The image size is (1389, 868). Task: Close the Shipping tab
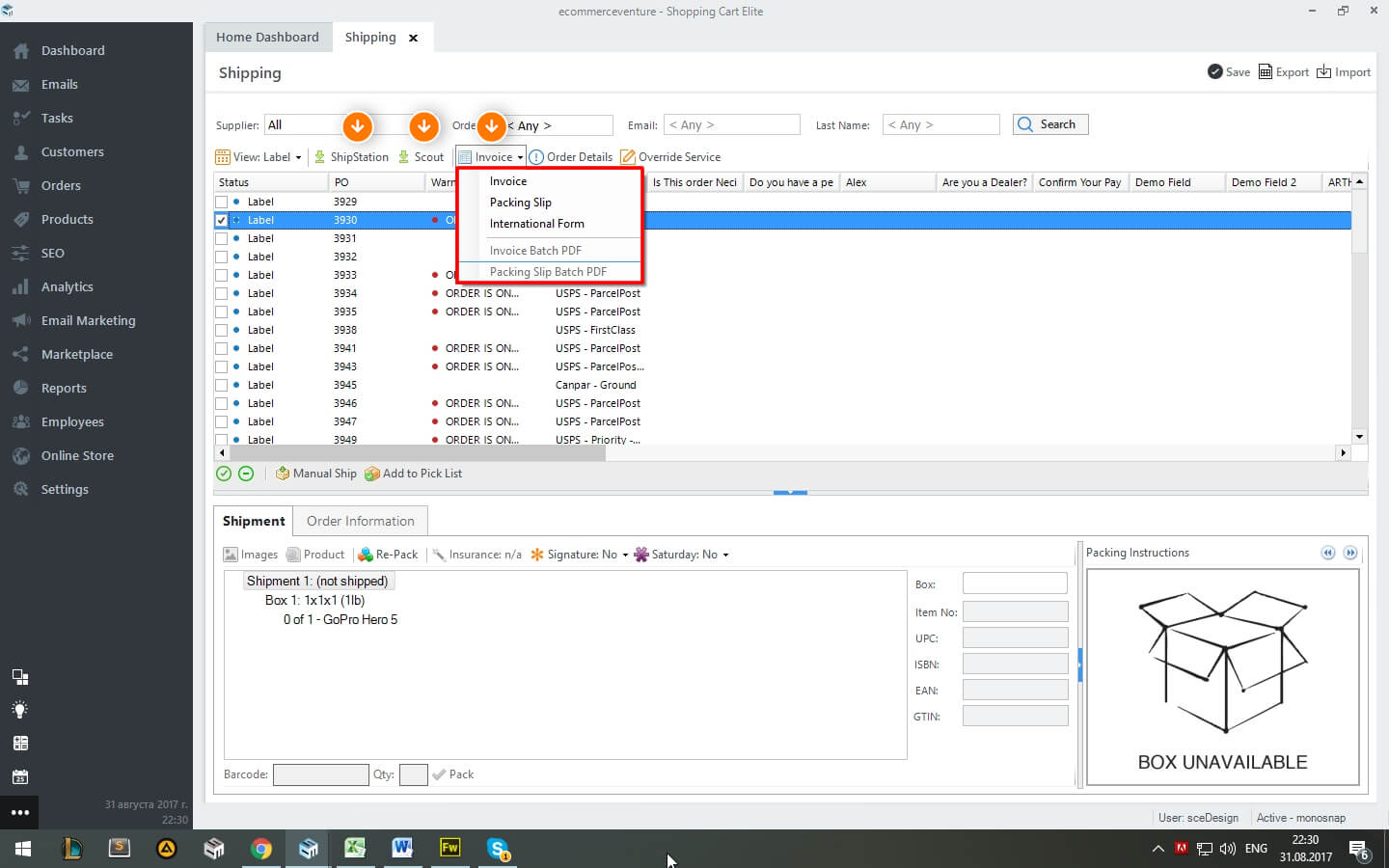pos(414,39)
